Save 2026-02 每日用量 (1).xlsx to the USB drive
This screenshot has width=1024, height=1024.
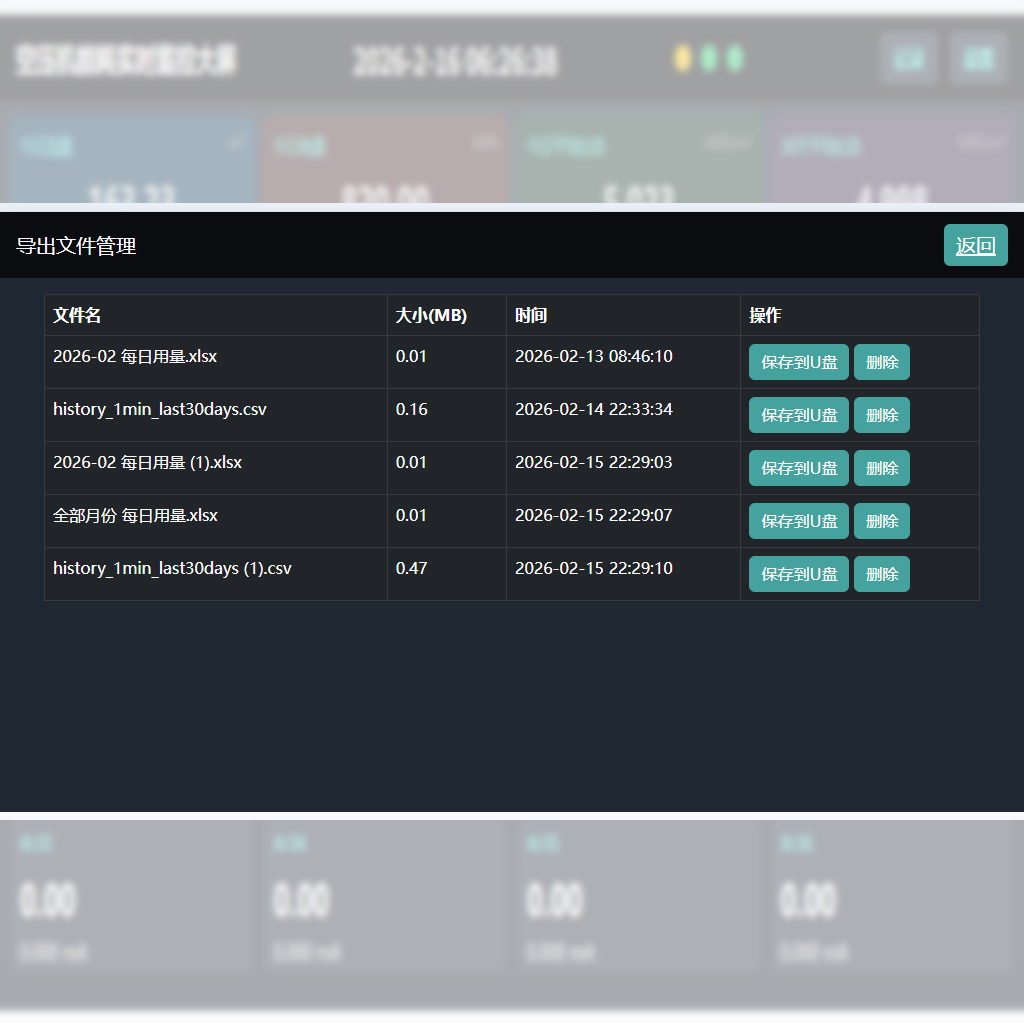pos(799,468)
